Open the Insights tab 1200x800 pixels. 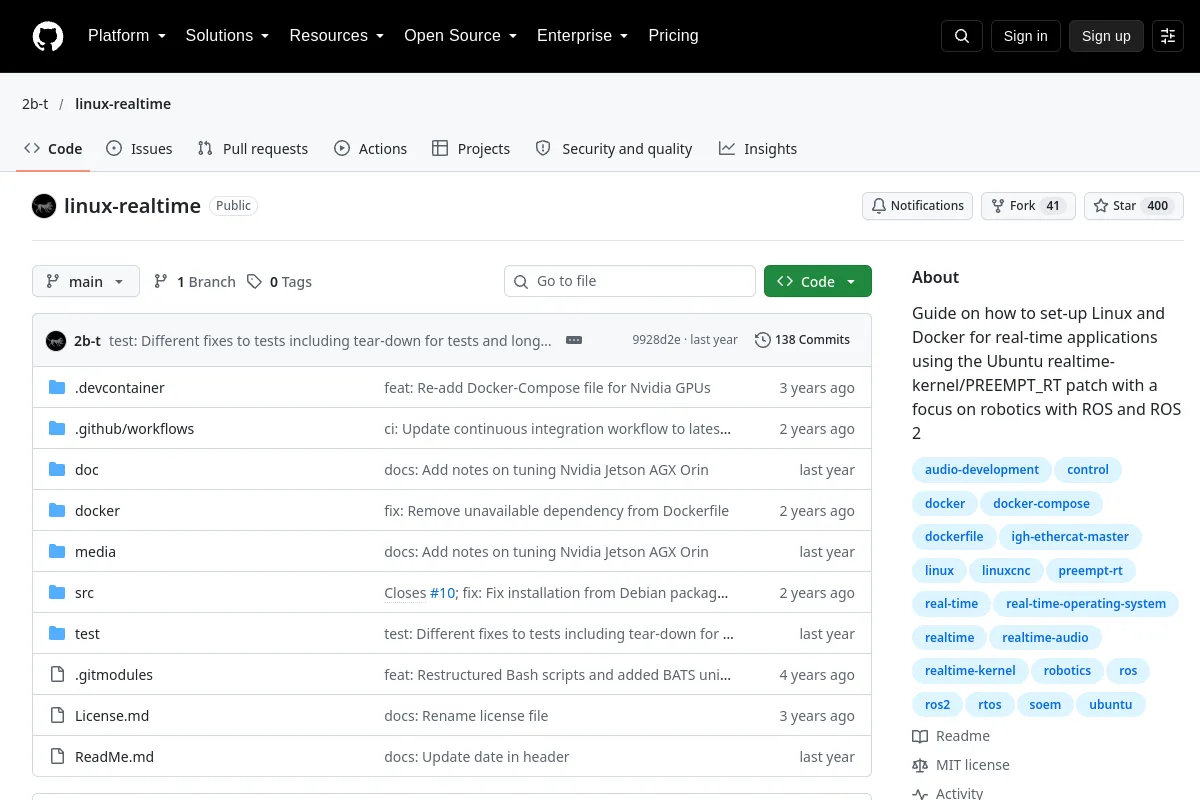click(758, 149)
